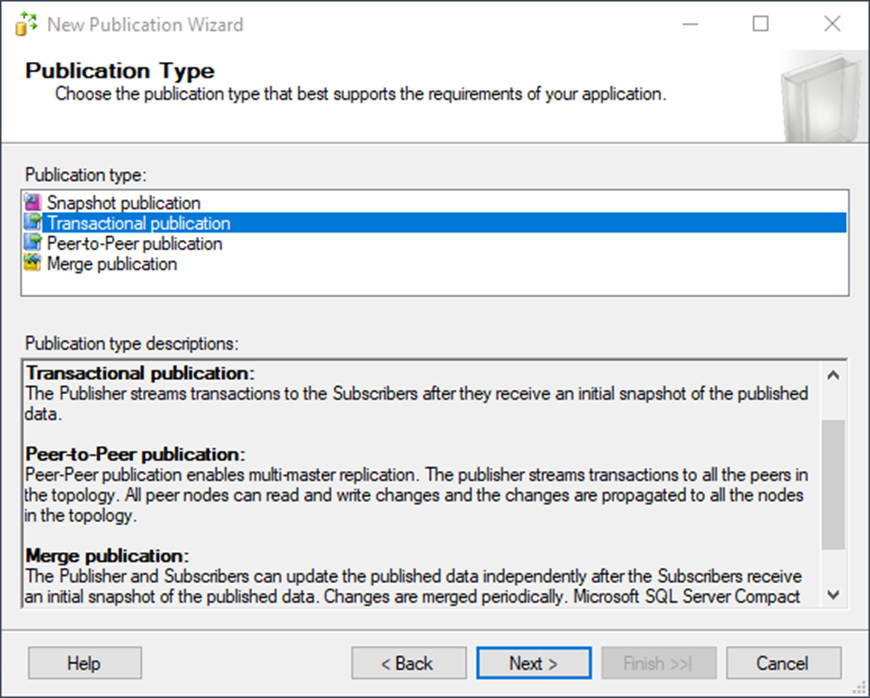Click scroll down arrow in descriptions box
Image resolution: width=870 pixels, height=698 pixels.
[x=833, y=594]
